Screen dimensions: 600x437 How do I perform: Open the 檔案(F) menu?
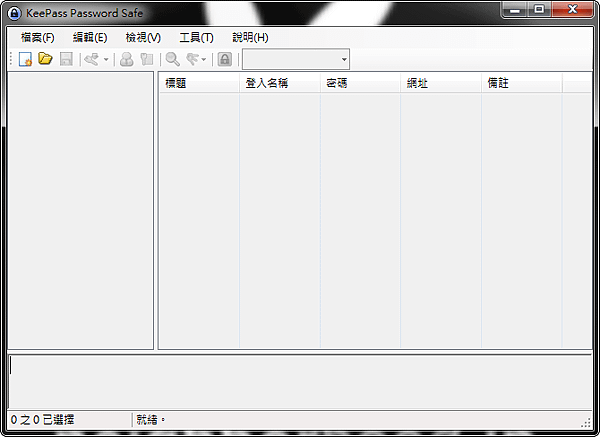[38, 38]
